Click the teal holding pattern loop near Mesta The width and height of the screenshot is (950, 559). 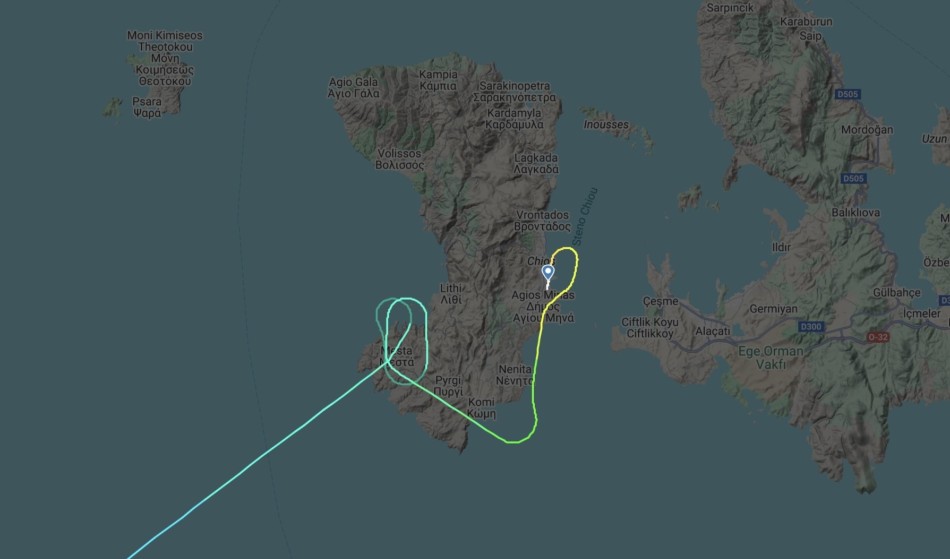coord(401,340)
